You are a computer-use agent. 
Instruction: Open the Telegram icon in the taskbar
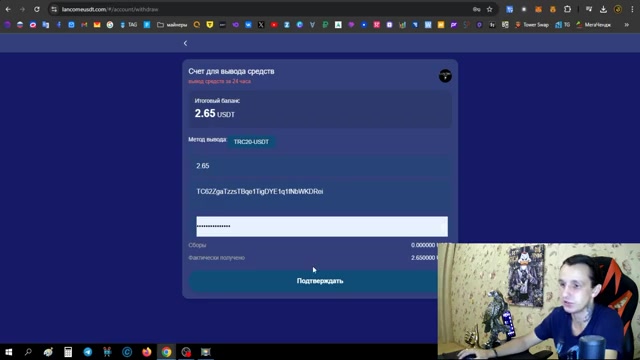click(x=88, y=352)
